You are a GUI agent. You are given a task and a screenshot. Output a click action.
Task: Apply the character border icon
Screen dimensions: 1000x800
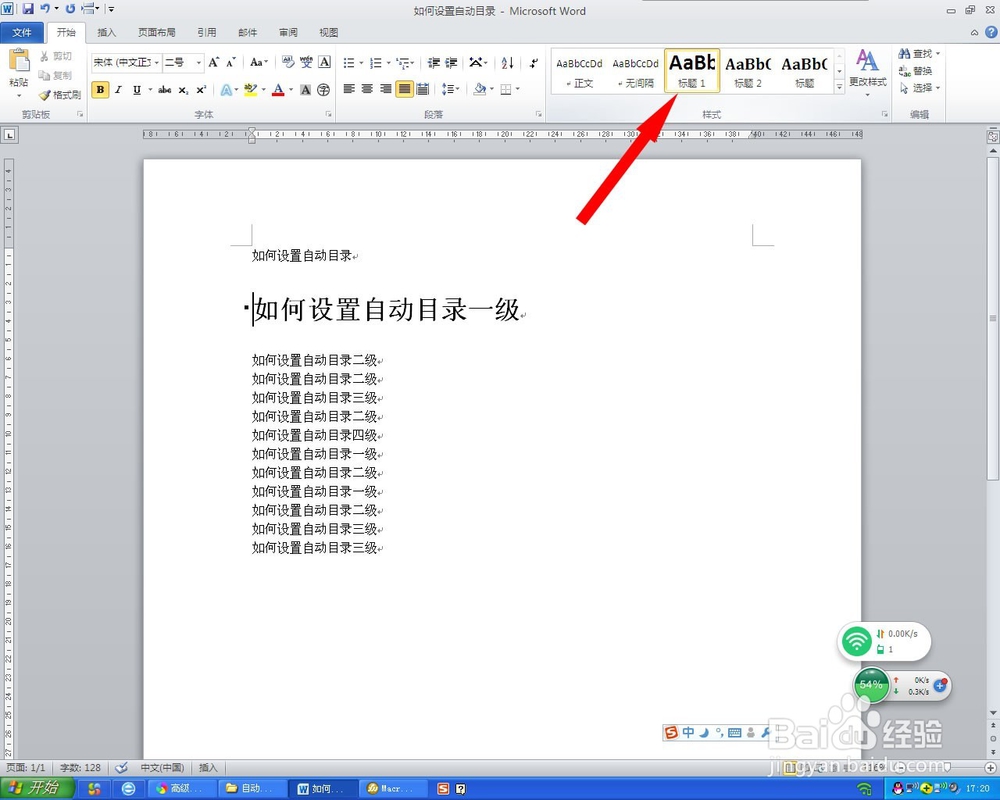pos(324,62)
